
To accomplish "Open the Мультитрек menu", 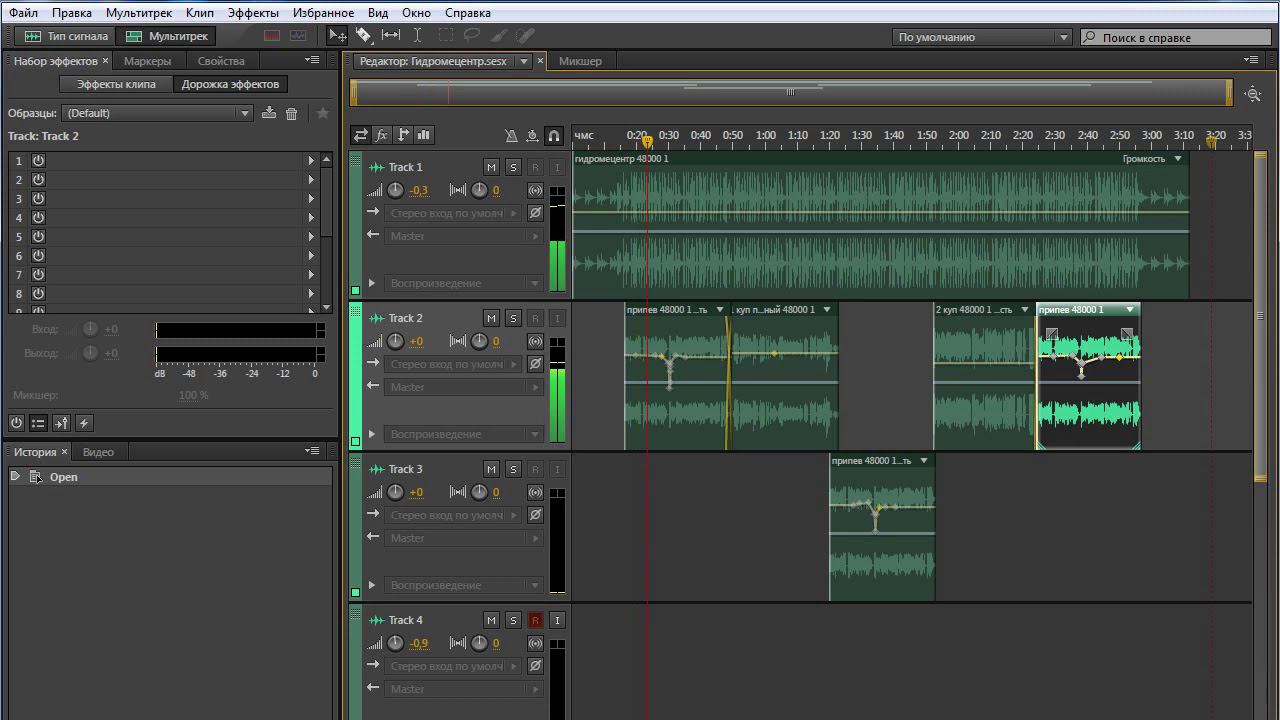I will [x=141, y=13].
